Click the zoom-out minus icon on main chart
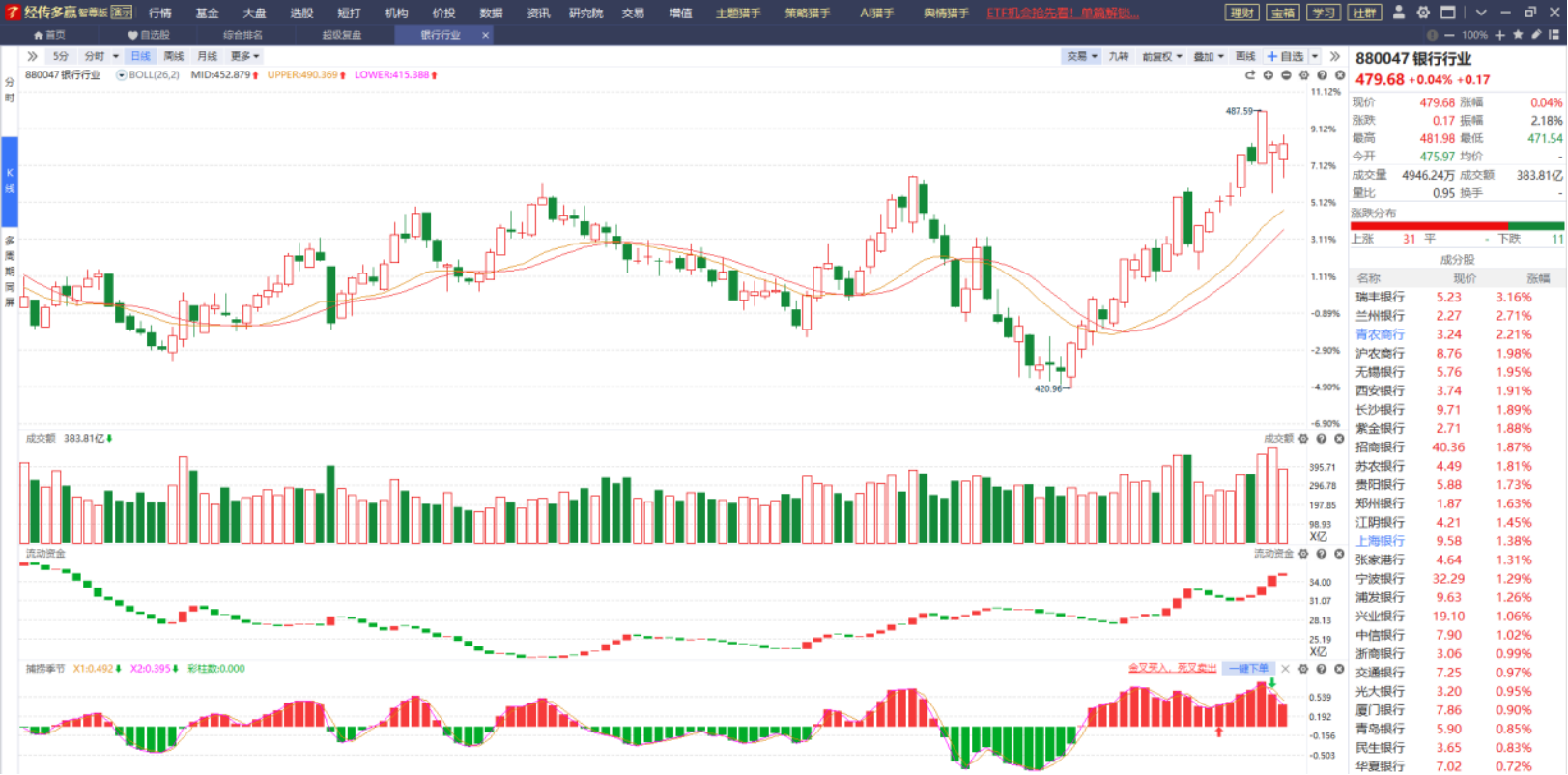The width and height of the screenshot is (1568, 775). tap(1286, 75)
